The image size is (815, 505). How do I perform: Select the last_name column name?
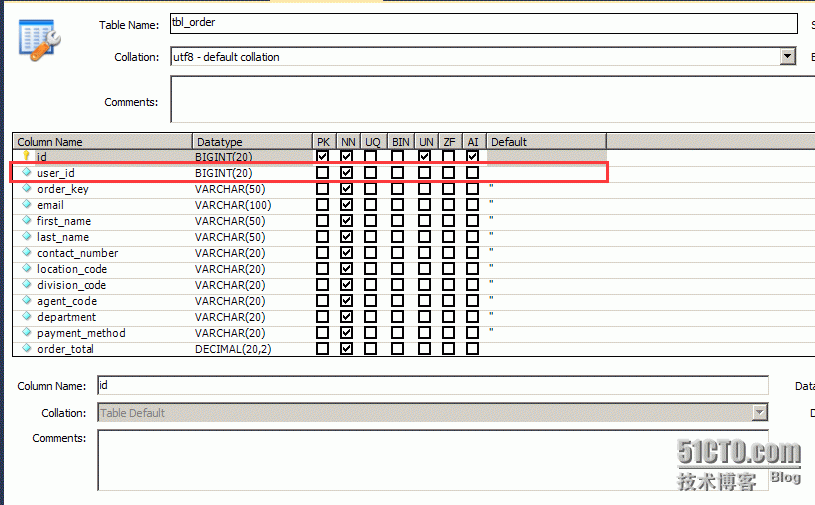click(63, 237)
